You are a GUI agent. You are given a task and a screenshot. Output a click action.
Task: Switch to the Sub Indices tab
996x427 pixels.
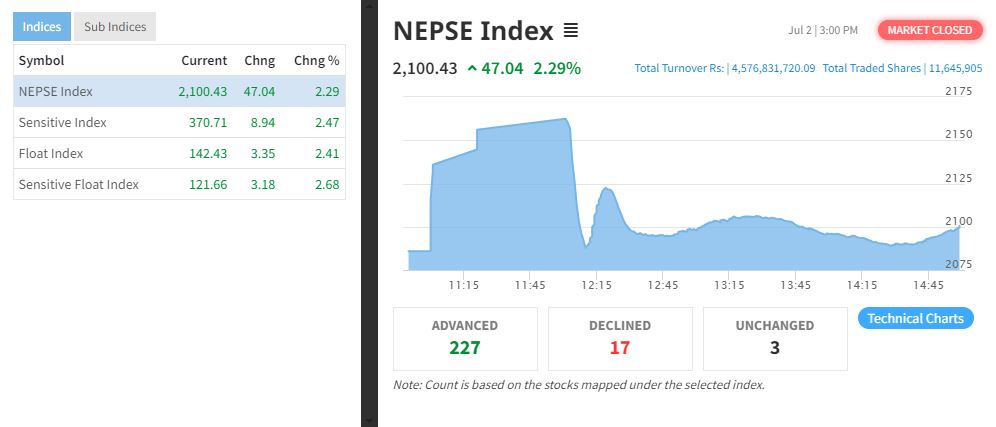(x=115, y=27)
